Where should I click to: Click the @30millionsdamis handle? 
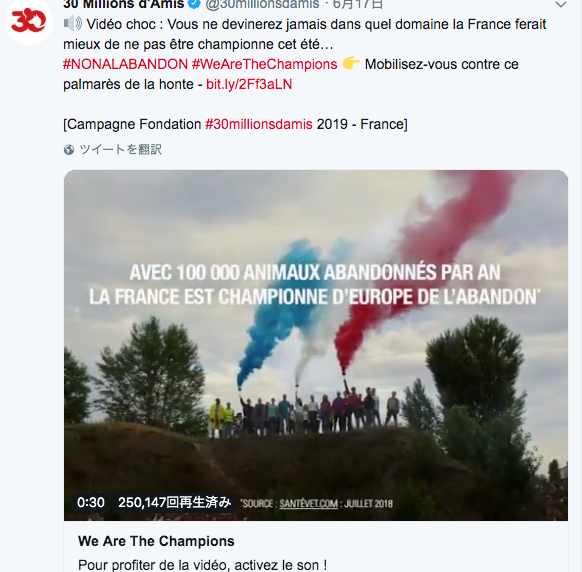pyautogui.click(x=262, y=4)
